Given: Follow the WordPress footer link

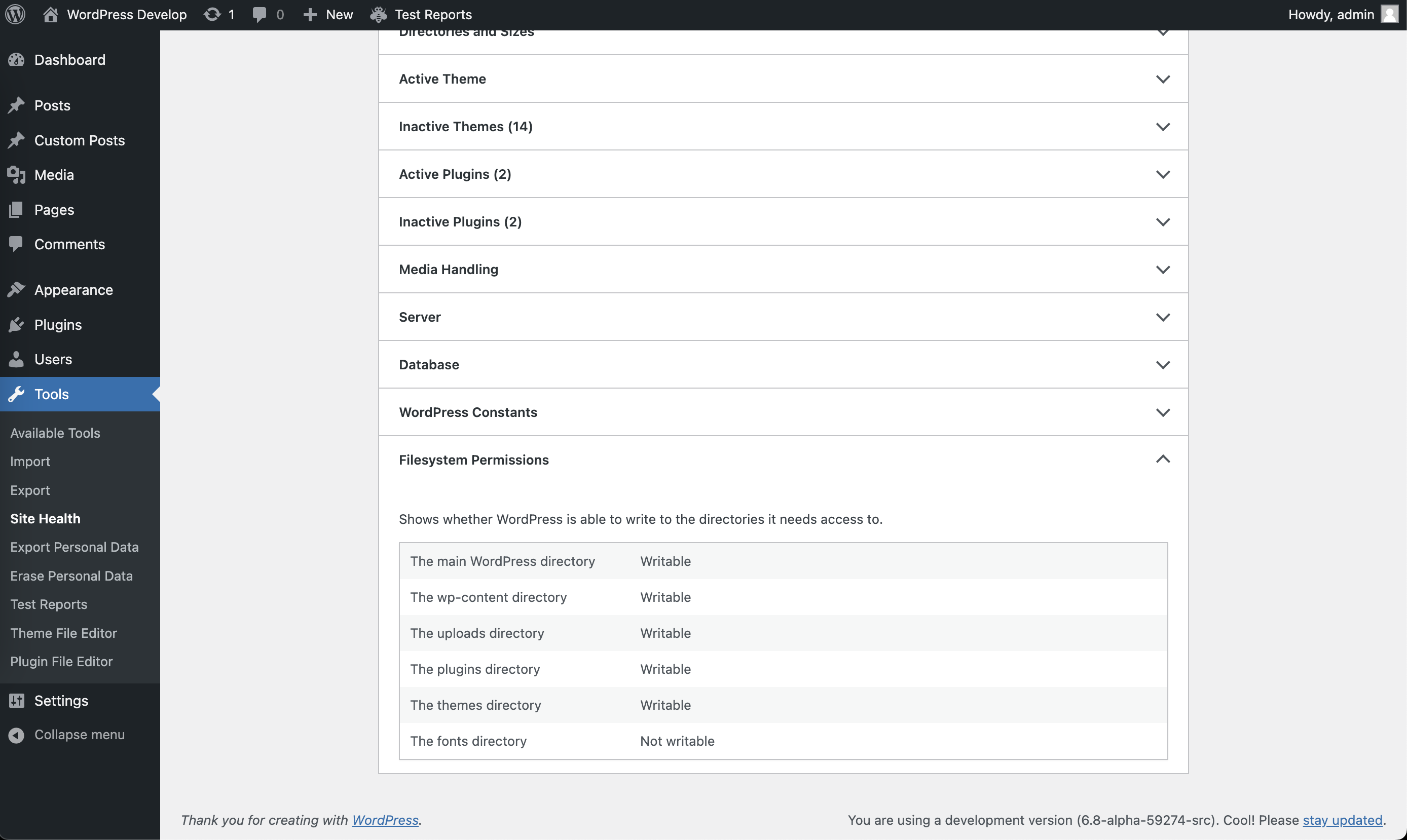Looking at the screenshot, I should [385, 820].
